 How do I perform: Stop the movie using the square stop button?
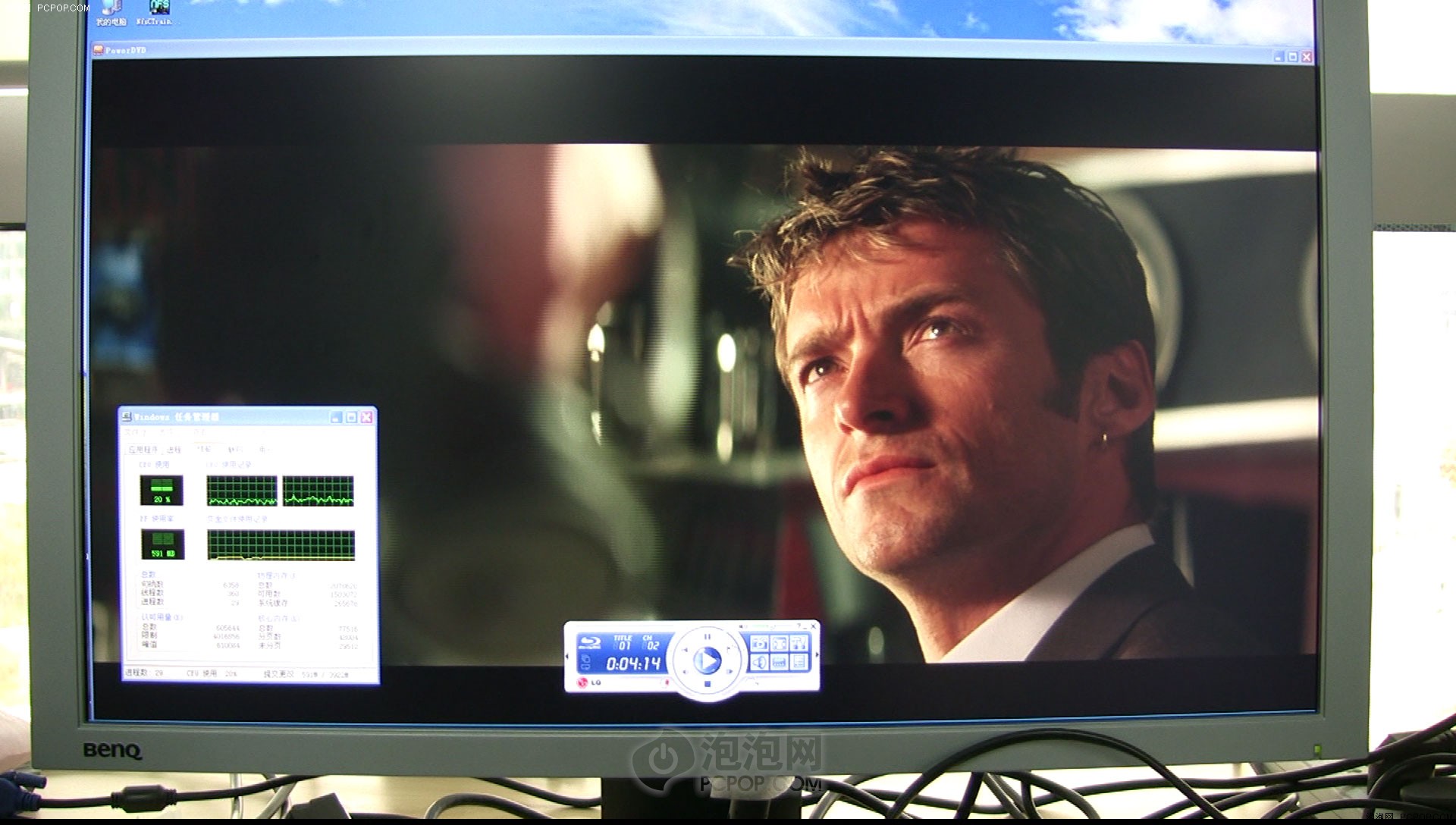(x=708, y=684)
